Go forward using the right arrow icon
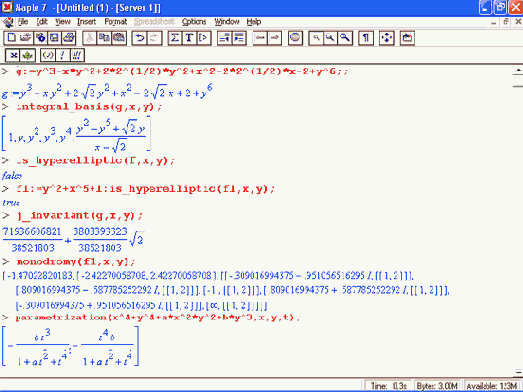This screenshot has width=523, height=392. click(274, 38)
